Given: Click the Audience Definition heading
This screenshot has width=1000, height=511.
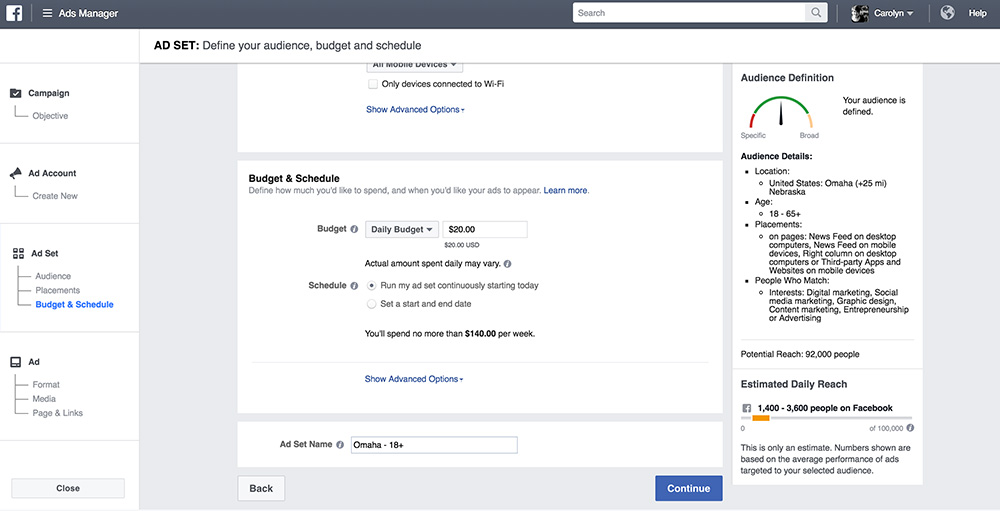Looking at the screenshot, I should click(x=787, y=78).
